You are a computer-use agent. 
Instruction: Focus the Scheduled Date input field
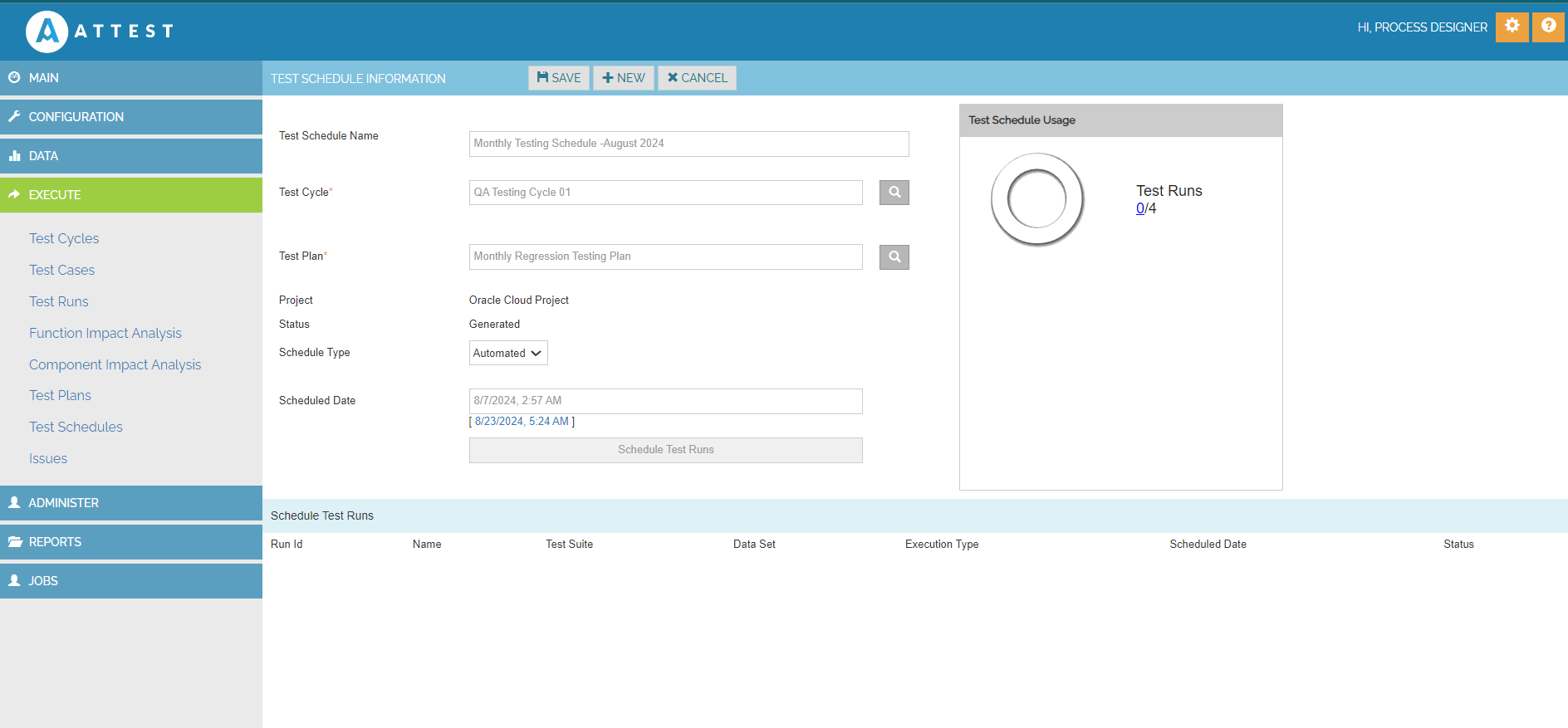coord(666,401)
